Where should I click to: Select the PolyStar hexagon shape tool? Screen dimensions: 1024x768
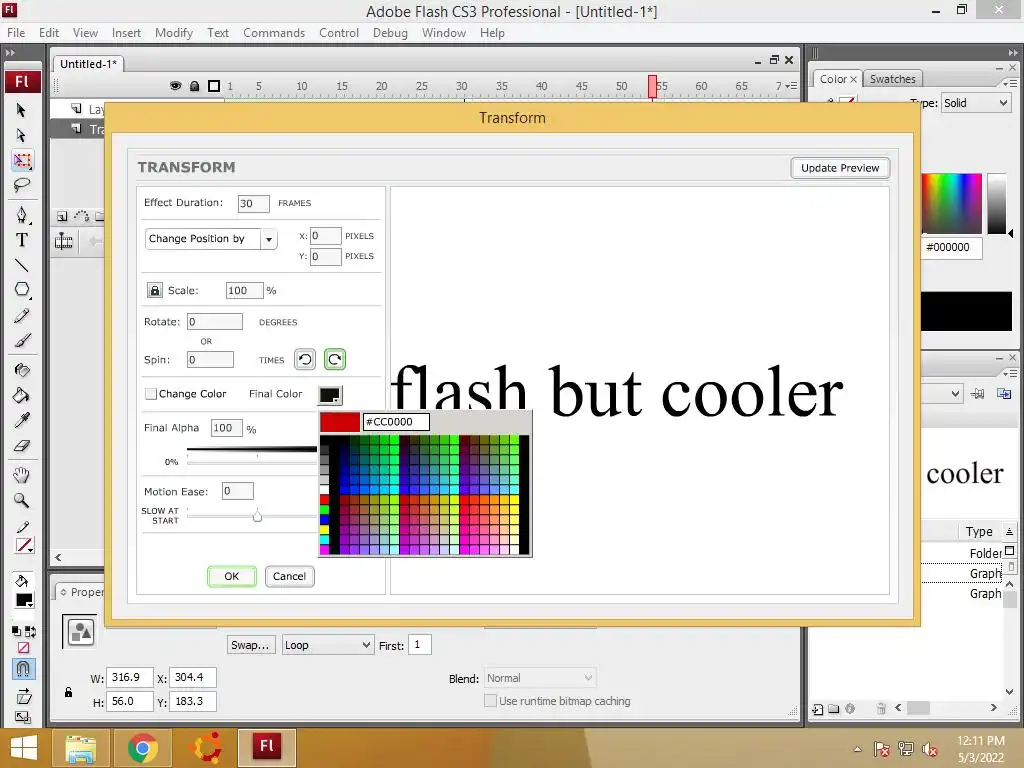click(x=22, y=290)
